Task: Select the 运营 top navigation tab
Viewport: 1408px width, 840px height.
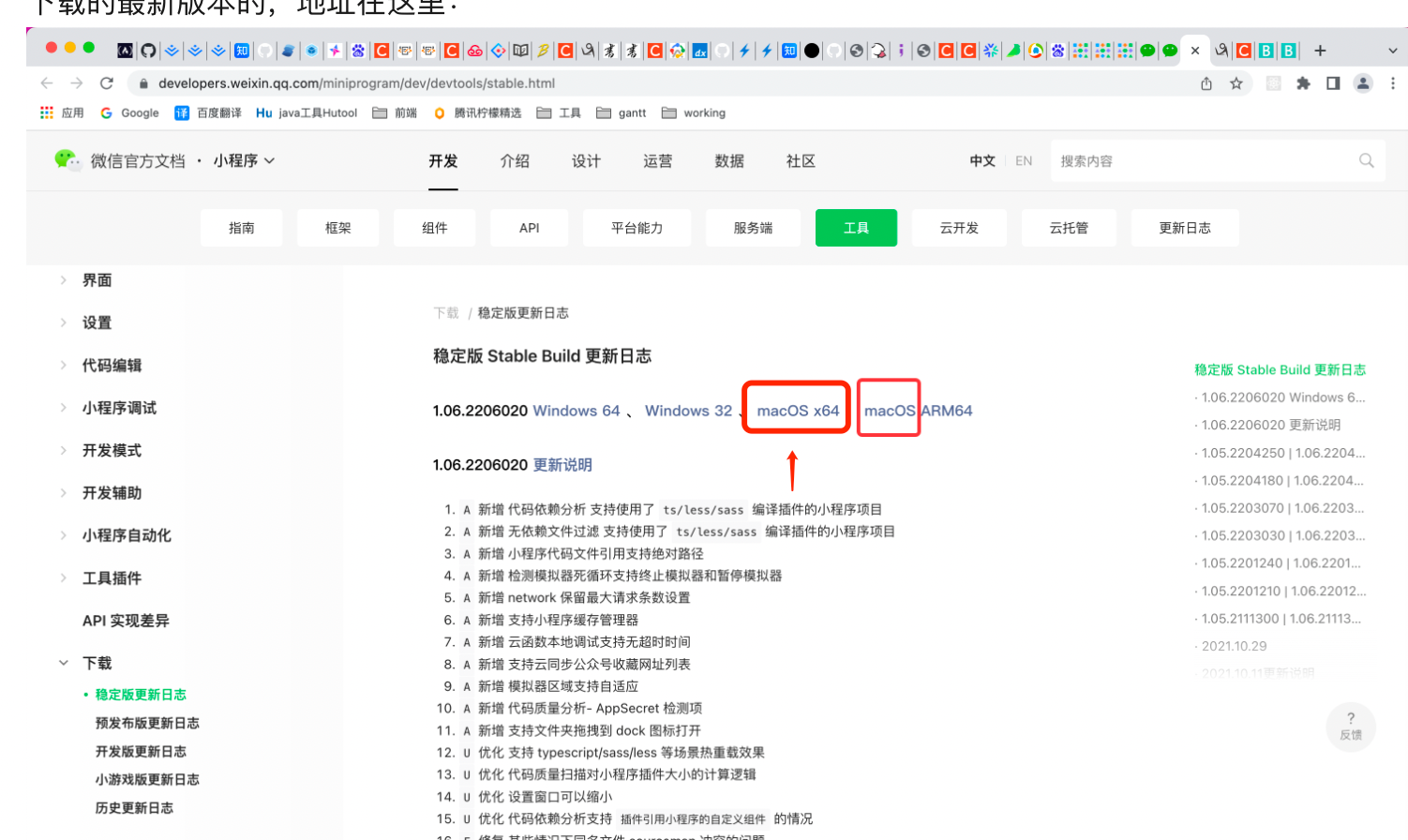Action: coord(657,160)
